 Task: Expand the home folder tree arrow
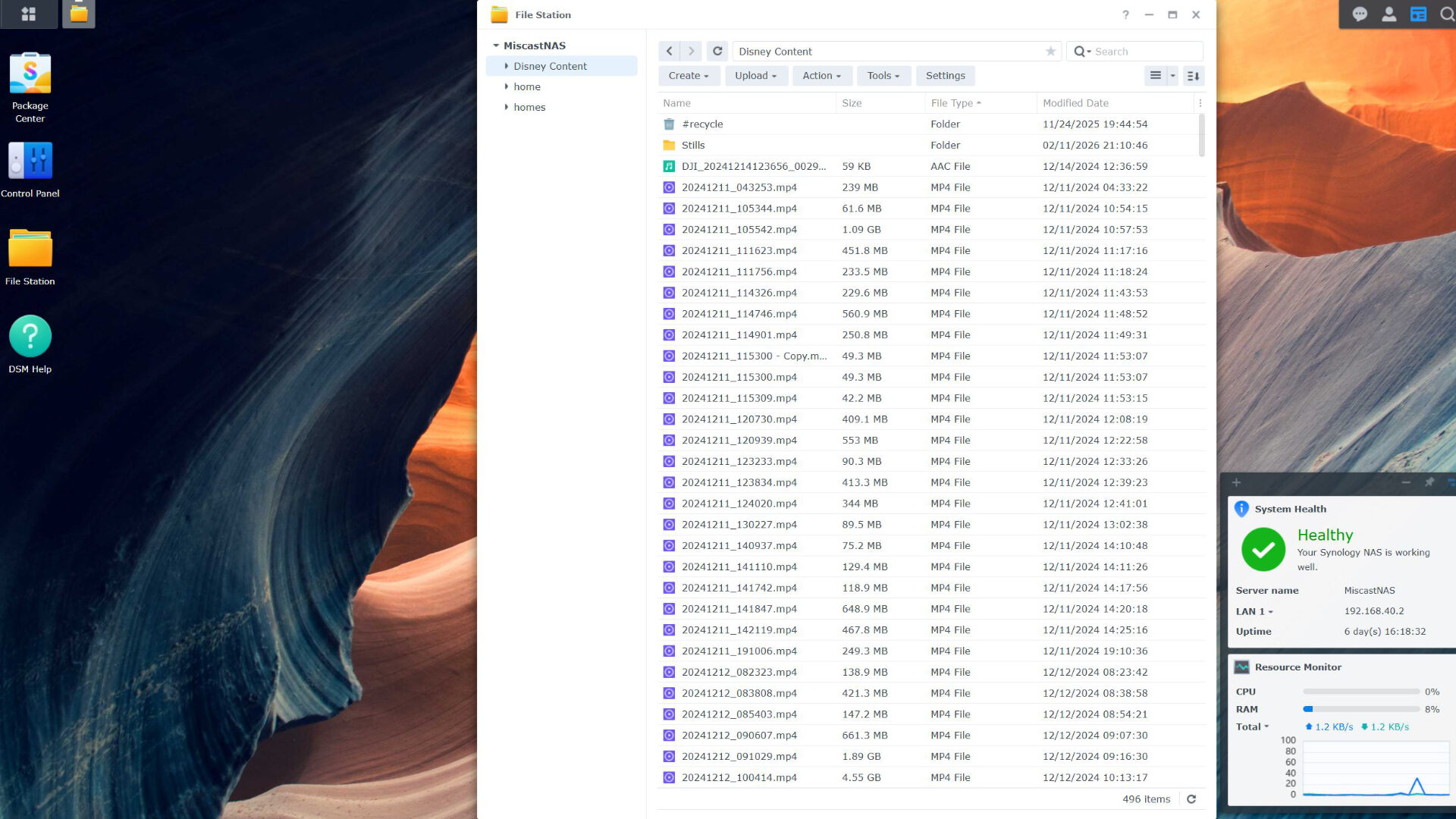click(507, 86)
